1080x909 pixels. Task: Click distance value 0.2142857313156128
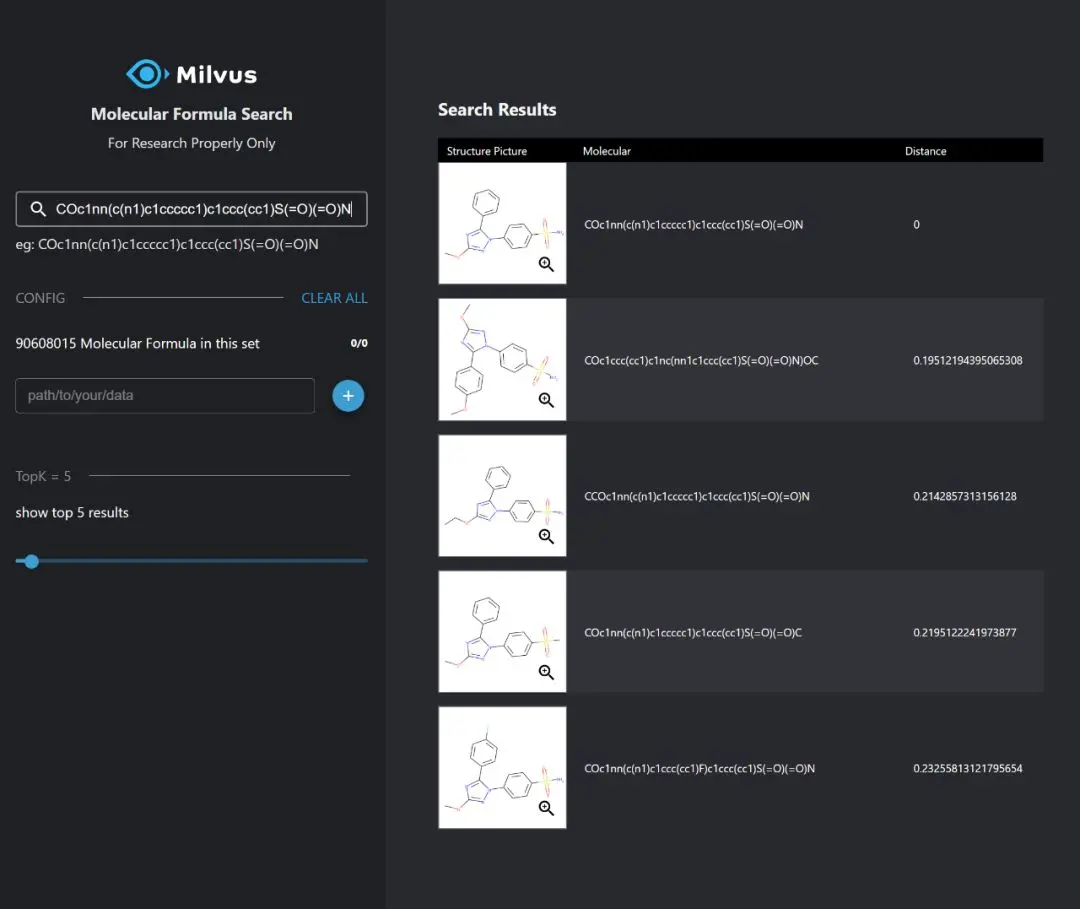pos(965,497)
